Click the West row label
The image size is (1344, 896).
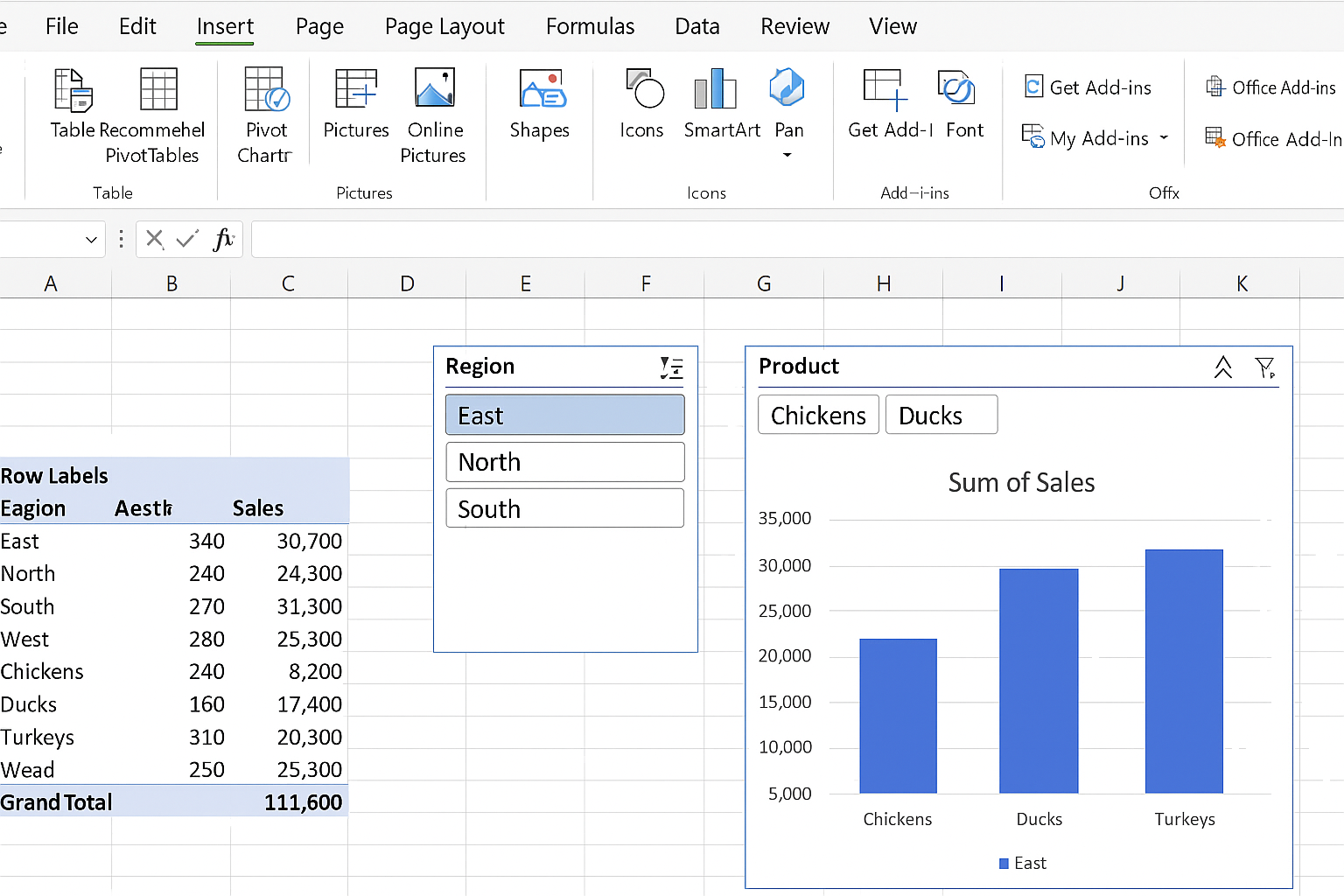24,640
